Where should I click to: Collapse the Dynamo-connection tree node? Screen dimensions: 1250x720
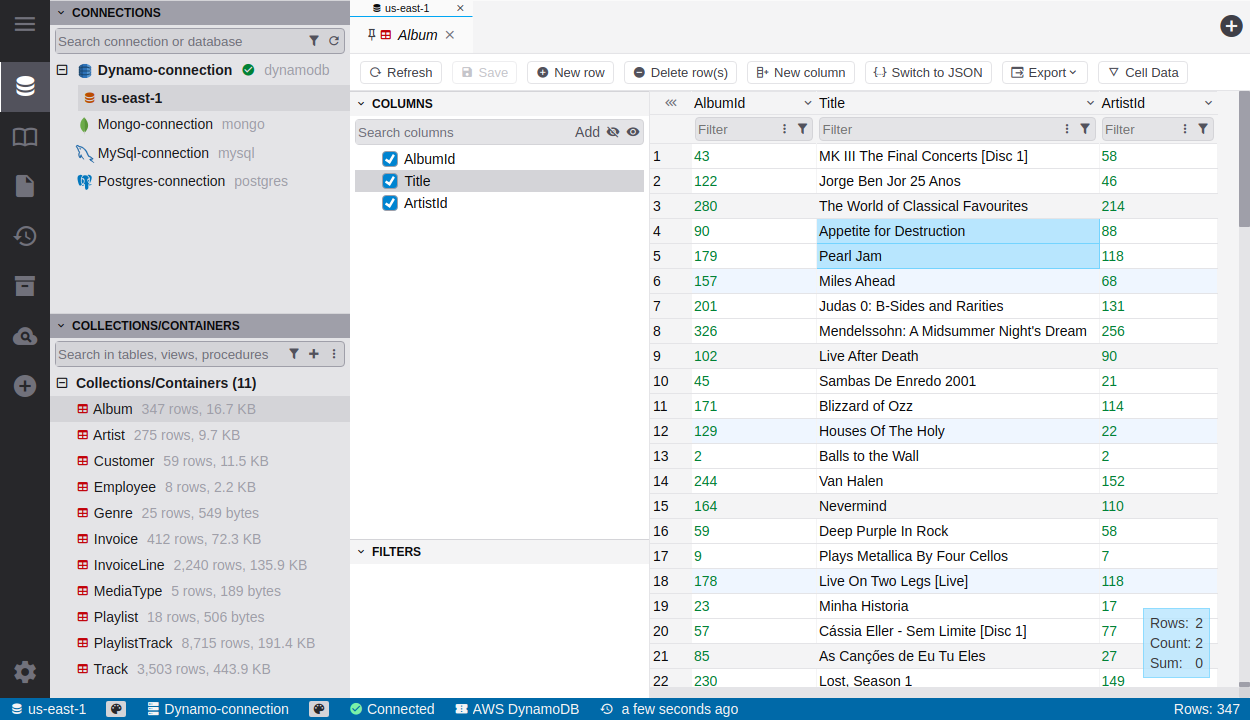(x=62, y=70)
